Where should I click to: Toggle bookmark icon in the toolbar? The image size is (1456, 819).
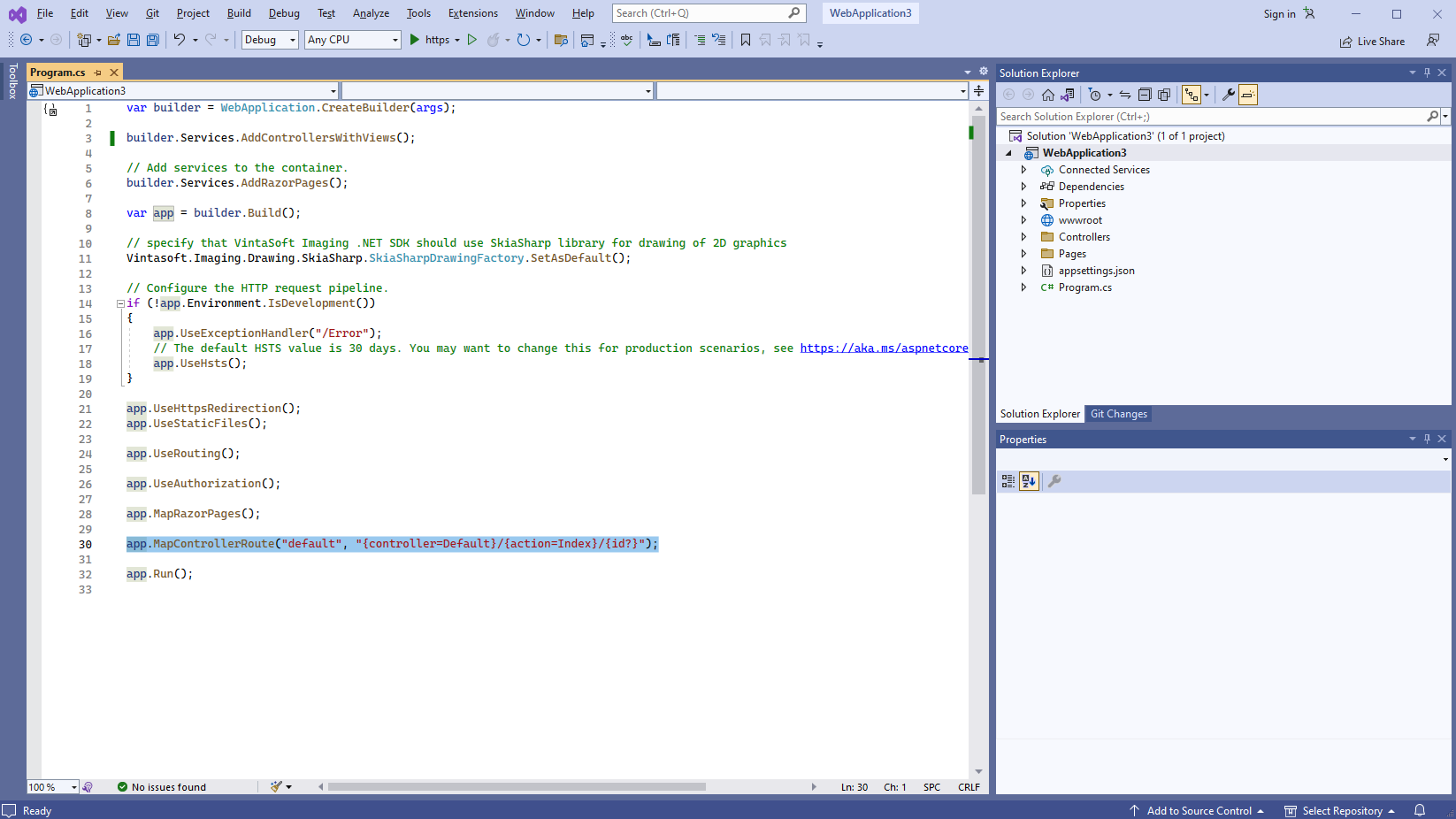746,40
